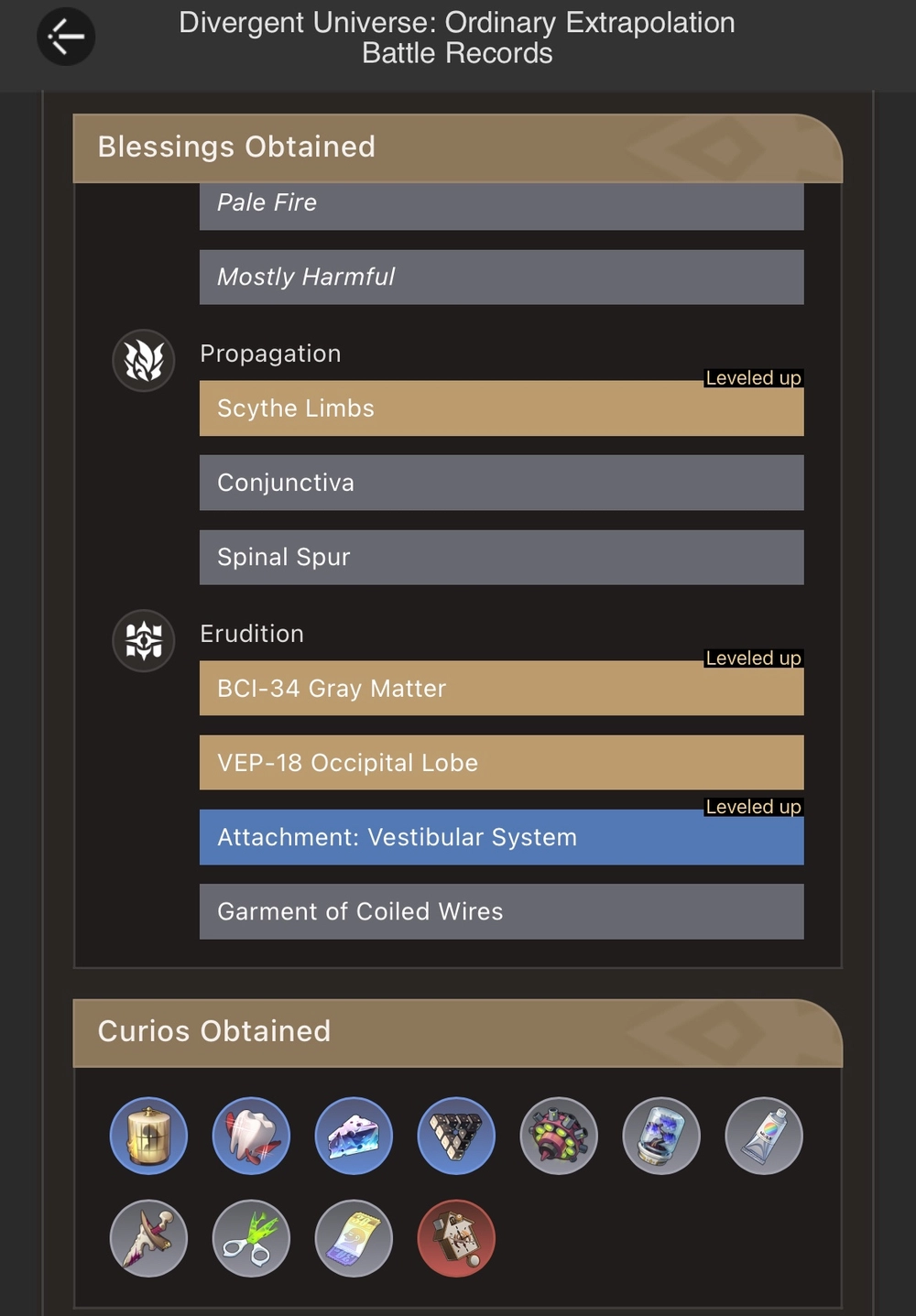Select the crystal cake slice curio
The width and height of the screenshot is (916, 1316).
coord(354,1136)
